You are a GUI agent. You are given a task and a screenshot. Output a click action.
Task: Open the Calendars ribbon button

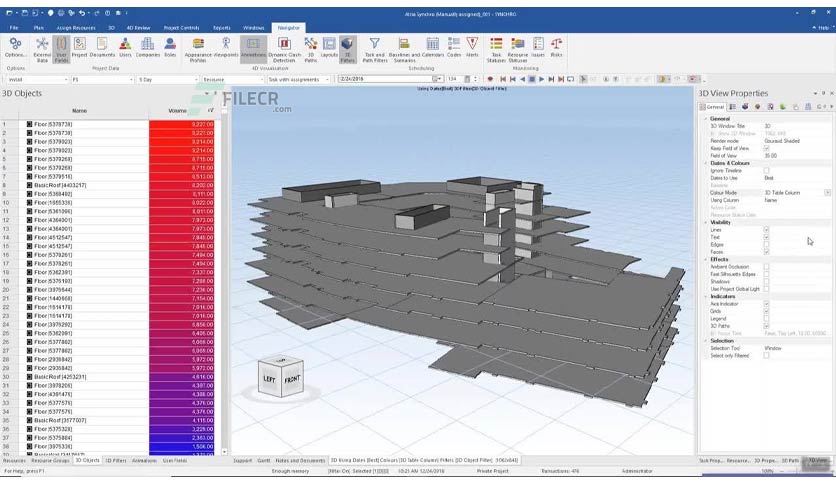point(433,48)
